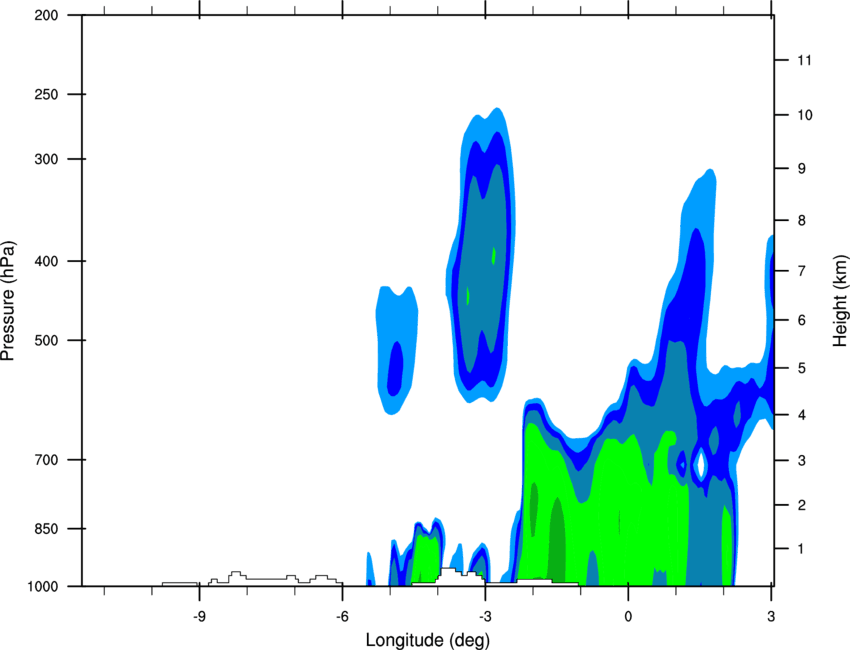Viewport: 850px width, 650px height.
Task: Click the 400 hPa pressure tick label
Action: (46, 261)
